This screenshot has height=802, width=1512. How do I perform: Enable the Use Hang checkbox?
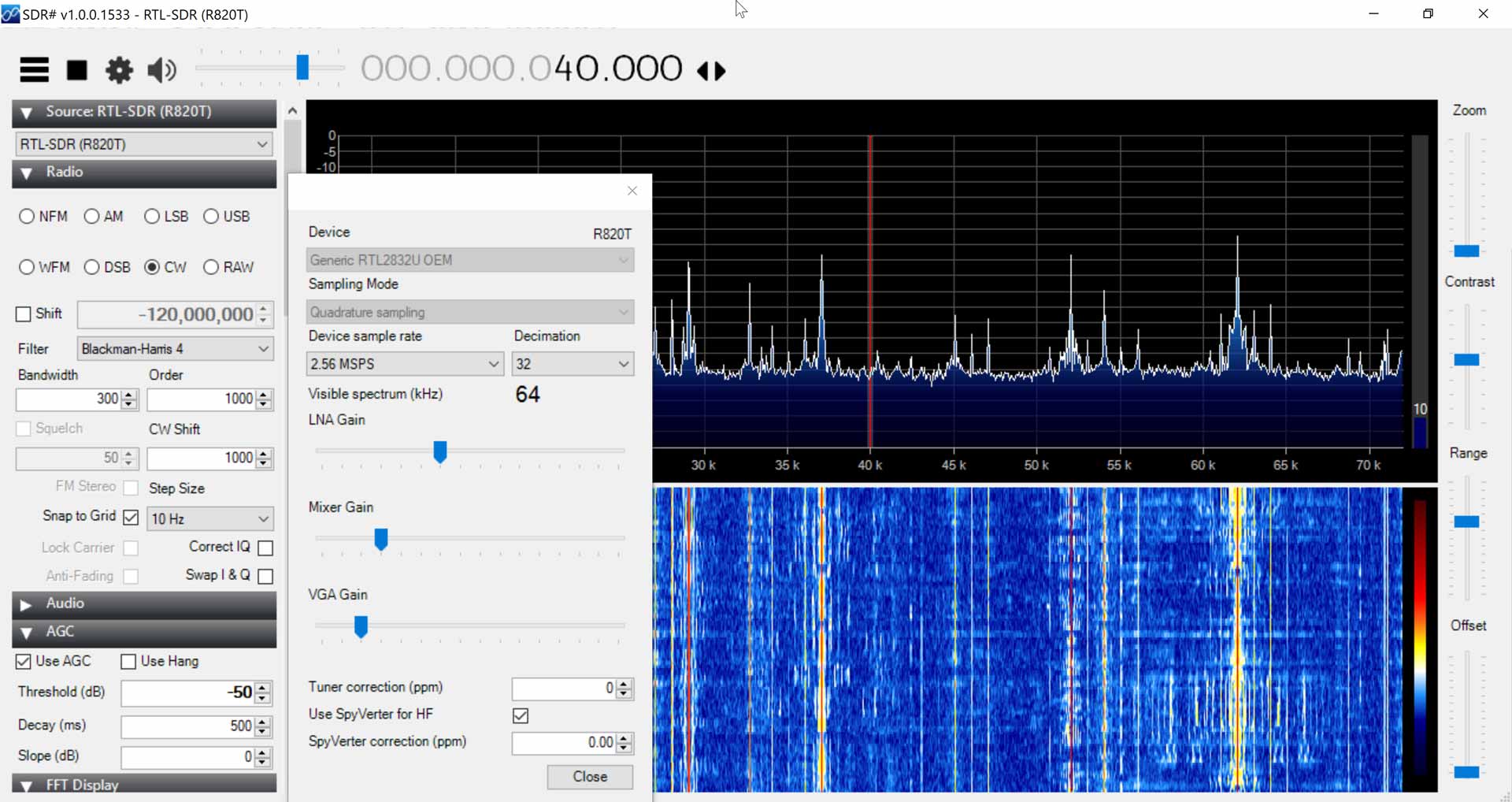tap(128, 662)
